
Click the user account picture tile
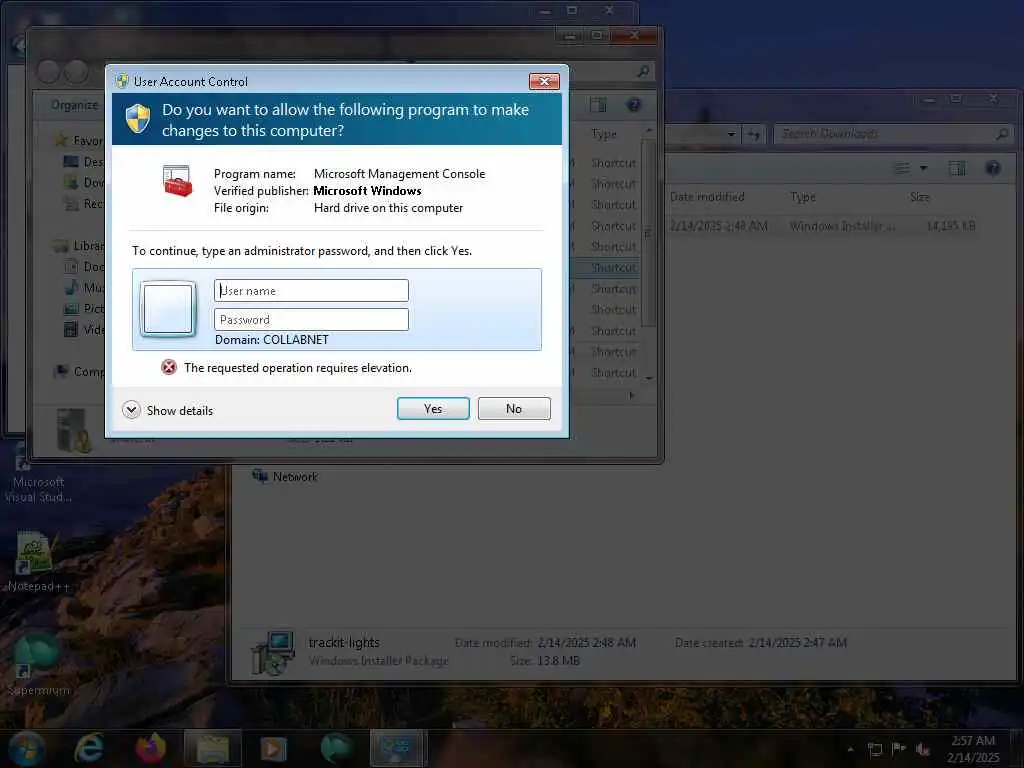pos(168,309)
